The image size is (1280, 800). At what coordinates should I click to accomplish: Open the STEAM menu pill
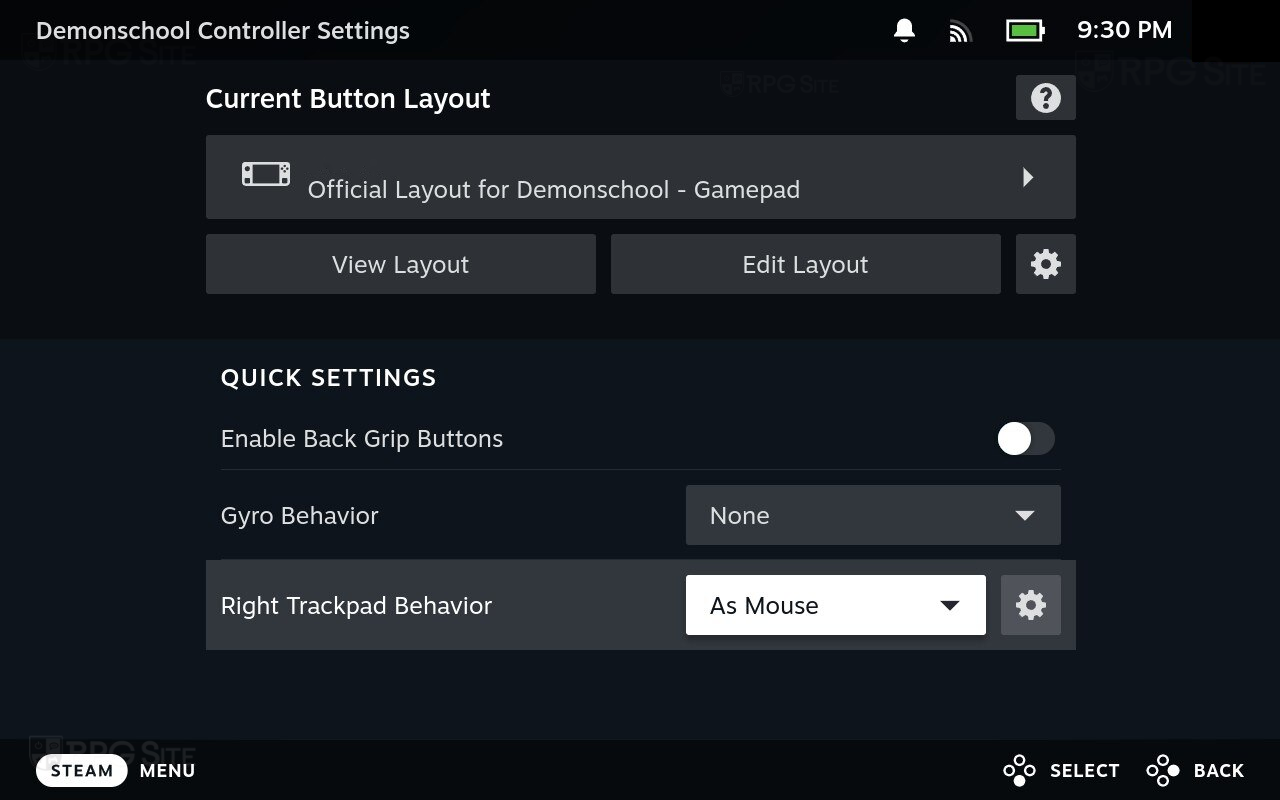(x=82, y=770)
